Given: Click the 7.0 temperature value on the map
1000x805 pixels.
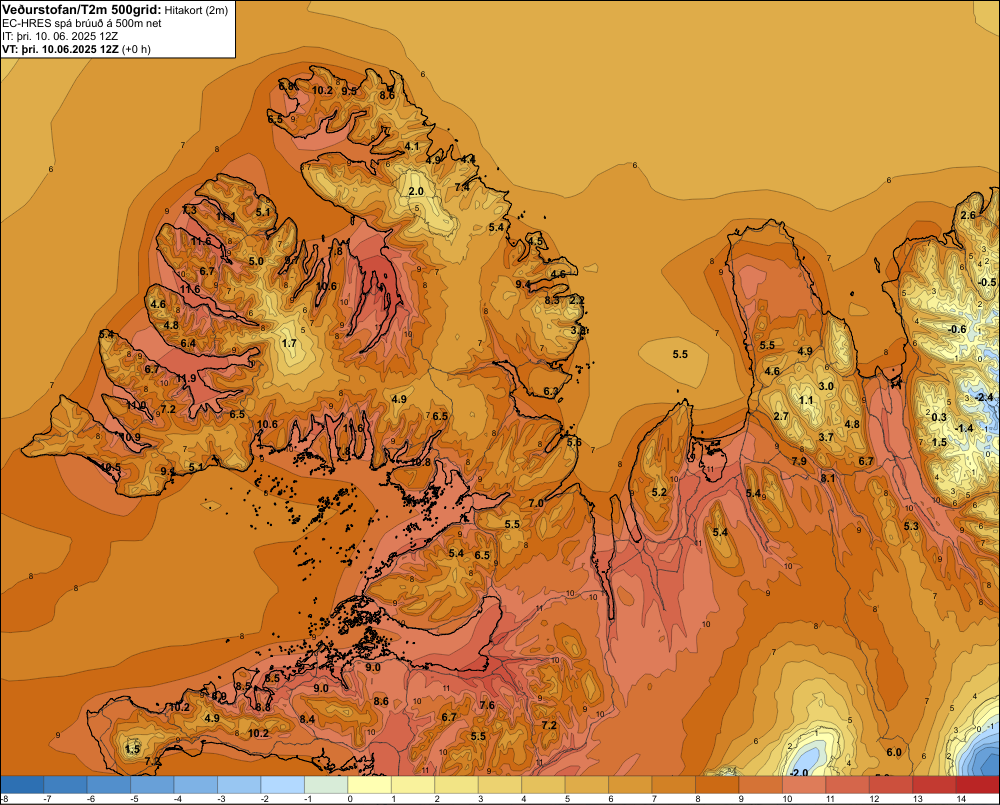Looking at the screenshot, I should [536, 503].
